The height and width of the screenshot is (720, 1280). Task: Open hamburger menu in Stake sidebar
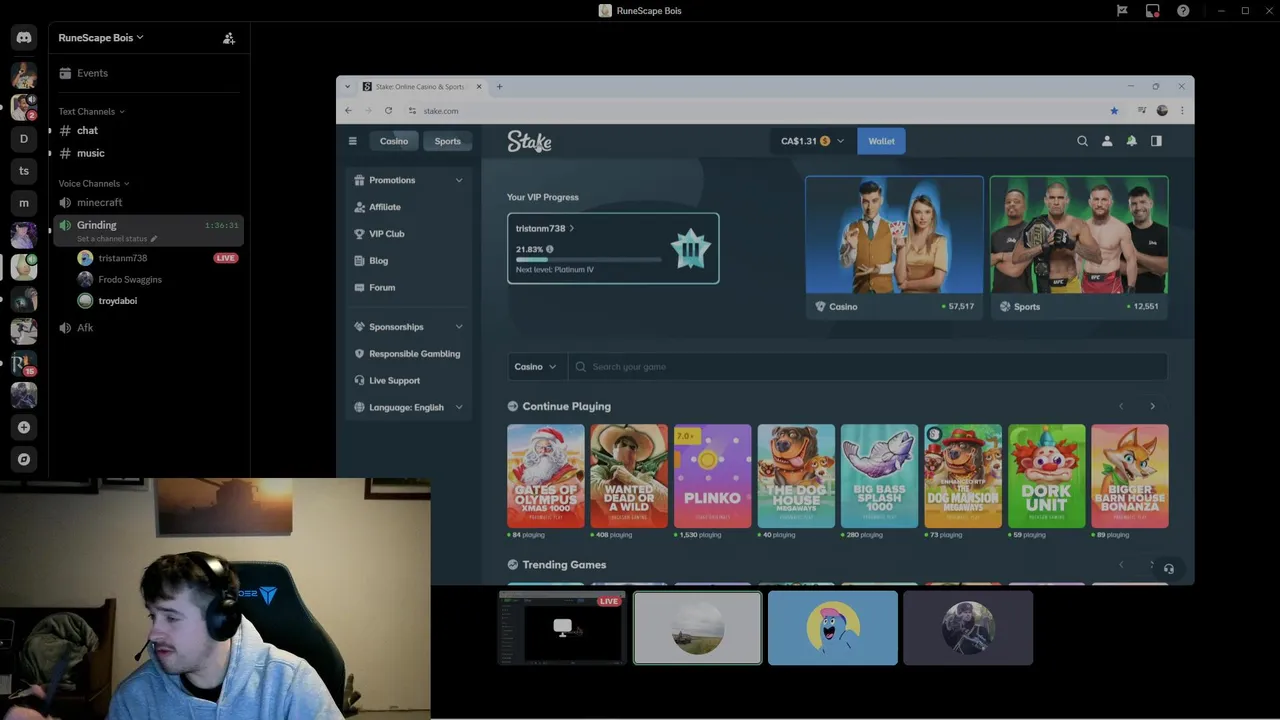click(x=352, y=141)
